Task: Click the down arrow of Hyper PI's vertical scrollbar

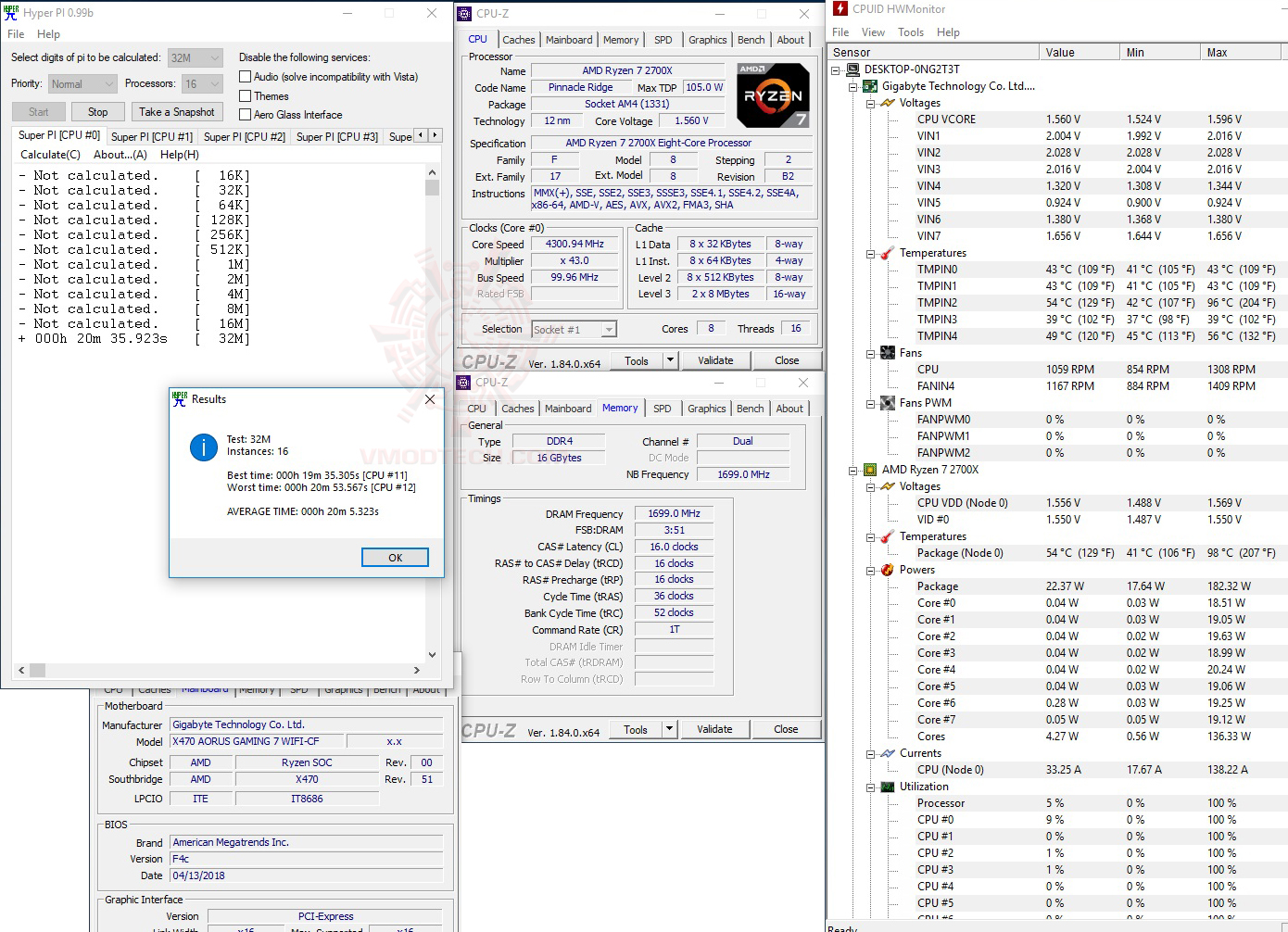Action: 432,654
